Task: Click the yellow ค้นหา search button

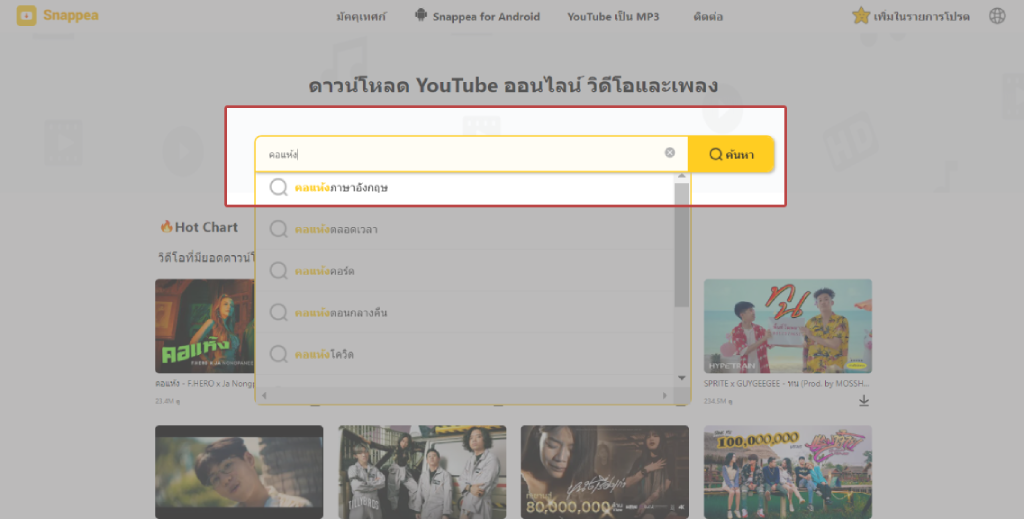Action: tap(731, 154)
